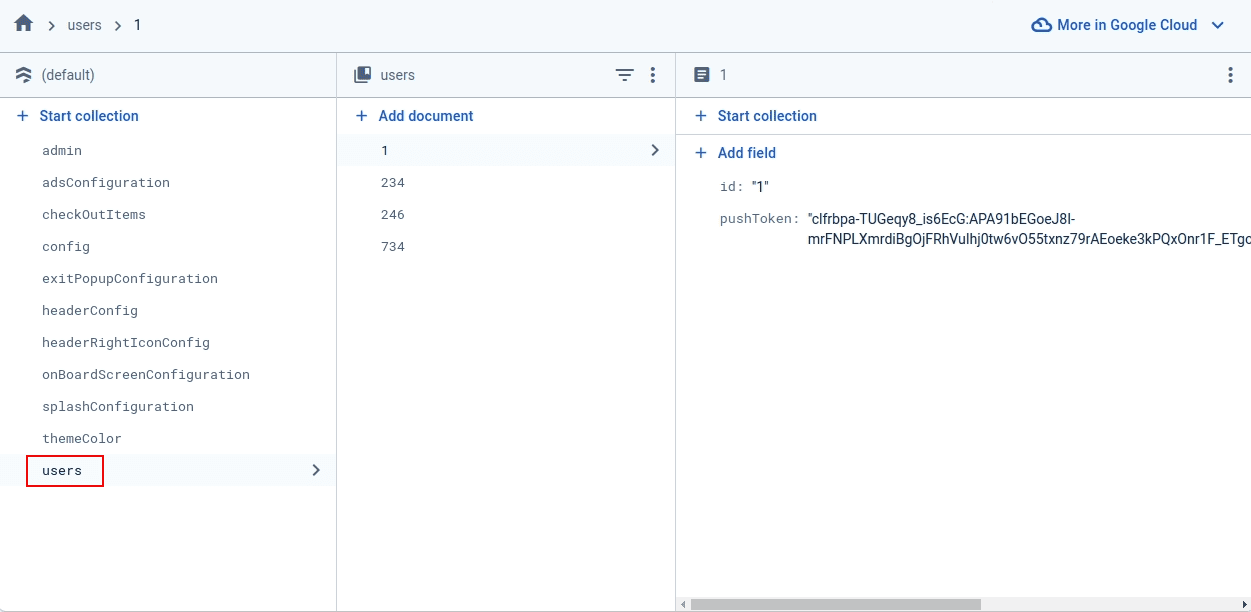Open filter icon in users column
The height and width of the screenshot is (612, 1251).
click(624, 75)
